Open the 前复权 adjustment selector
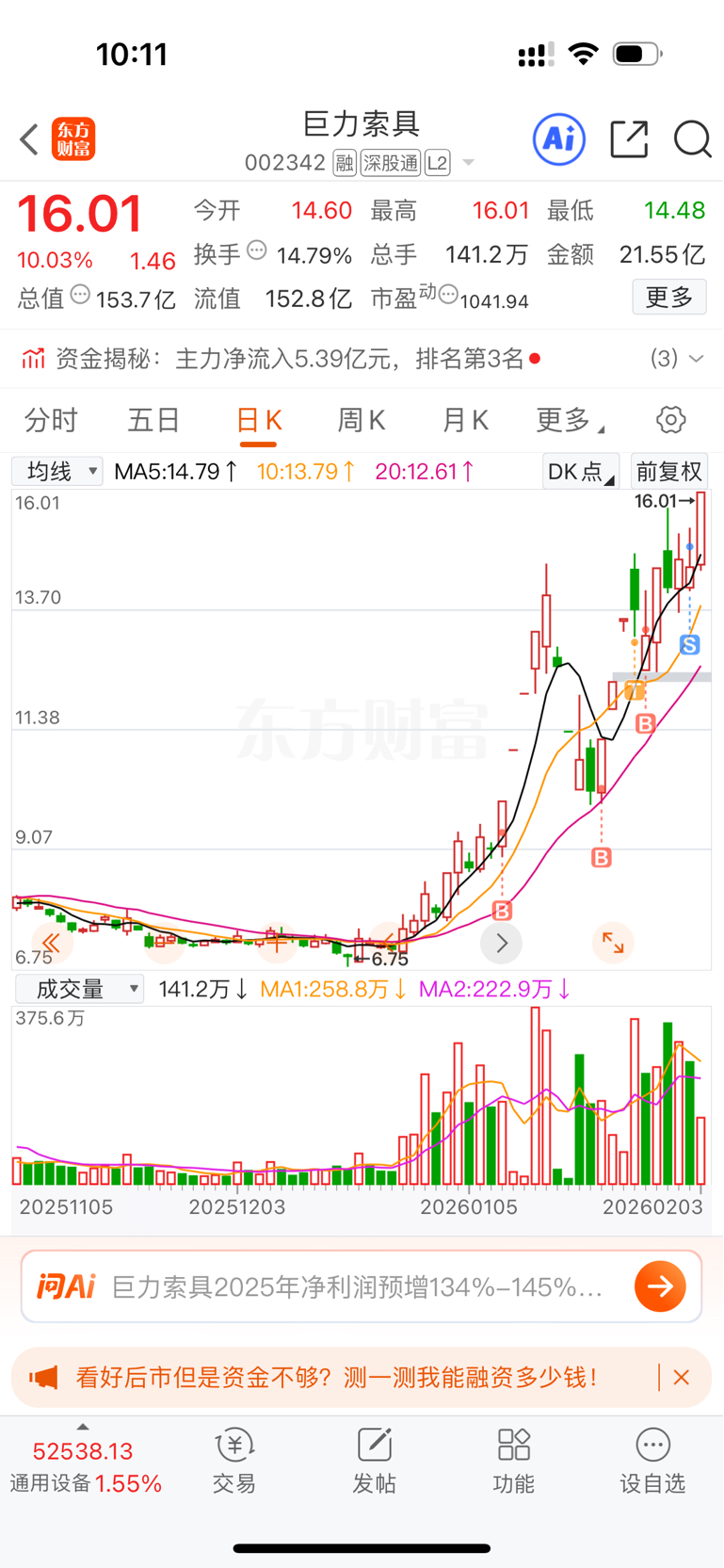The width and height of the screenshot is (724, 1568). coord(668,471)
